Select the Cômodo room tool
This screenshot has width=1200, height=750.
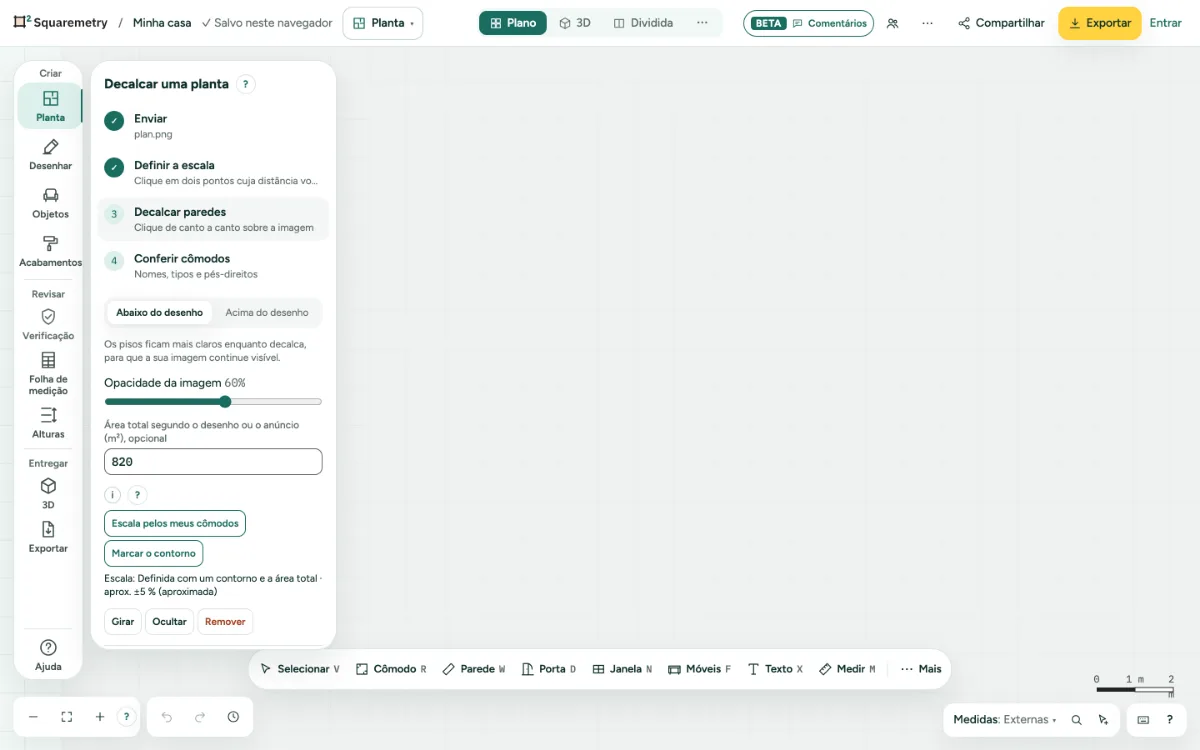pos(391,669)
